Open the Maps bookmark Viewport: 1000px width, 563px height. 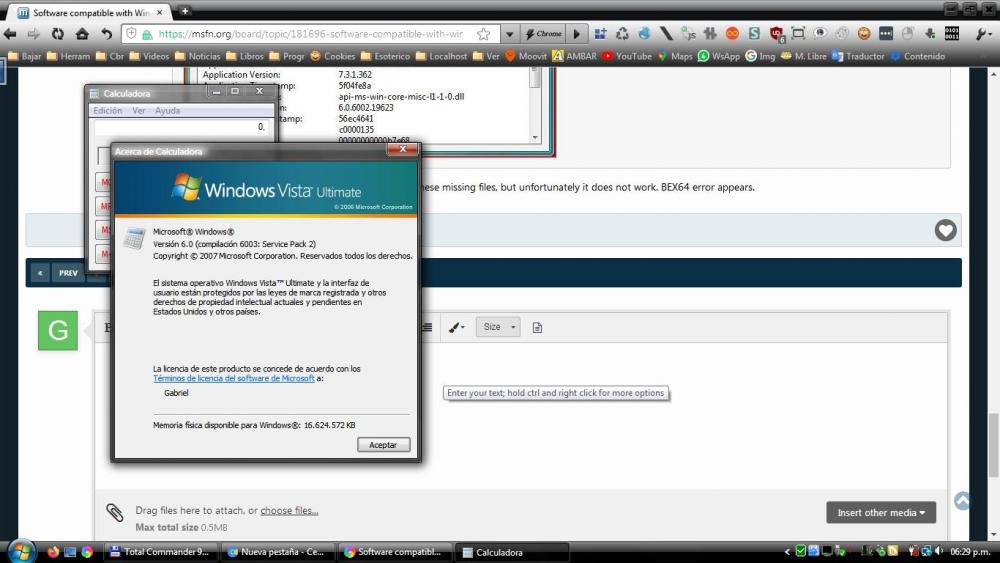point(675,56)
